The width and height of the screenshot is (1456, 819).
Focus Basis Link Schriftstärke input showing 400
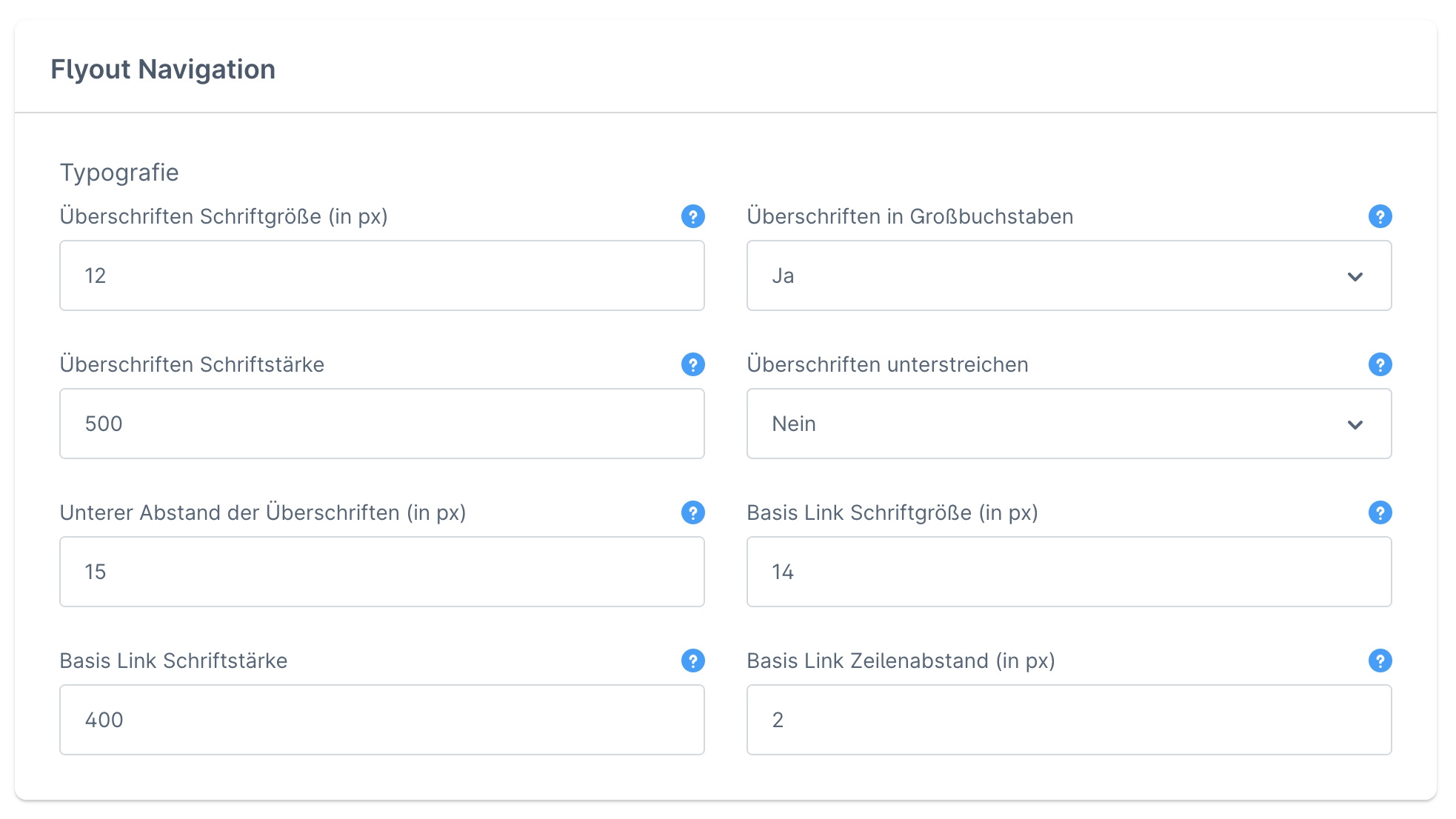pyautogui.click(x=381, y=720)
